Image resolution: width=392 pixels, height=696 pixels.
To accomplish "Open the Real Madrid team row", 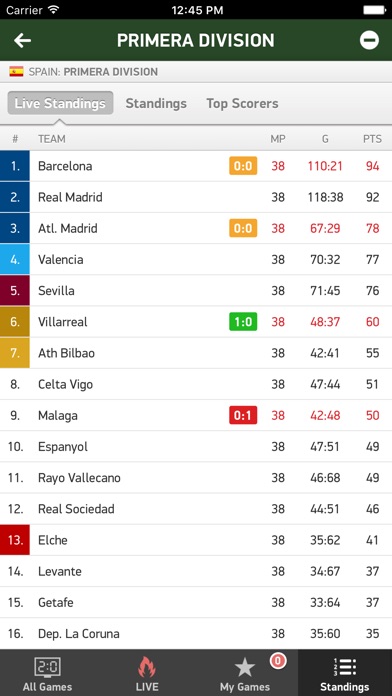I will point(196,197).
